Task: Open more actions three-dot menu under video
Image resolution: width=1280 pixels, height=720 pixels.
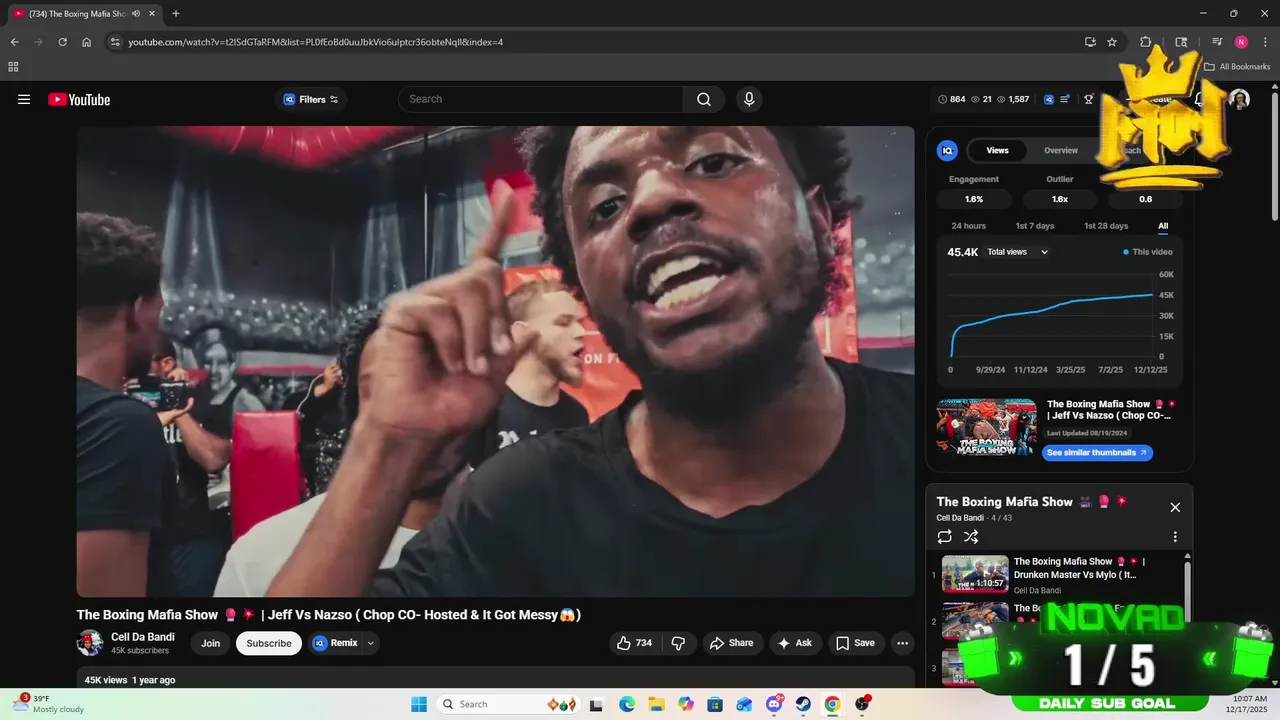Action: click(902, 643)
